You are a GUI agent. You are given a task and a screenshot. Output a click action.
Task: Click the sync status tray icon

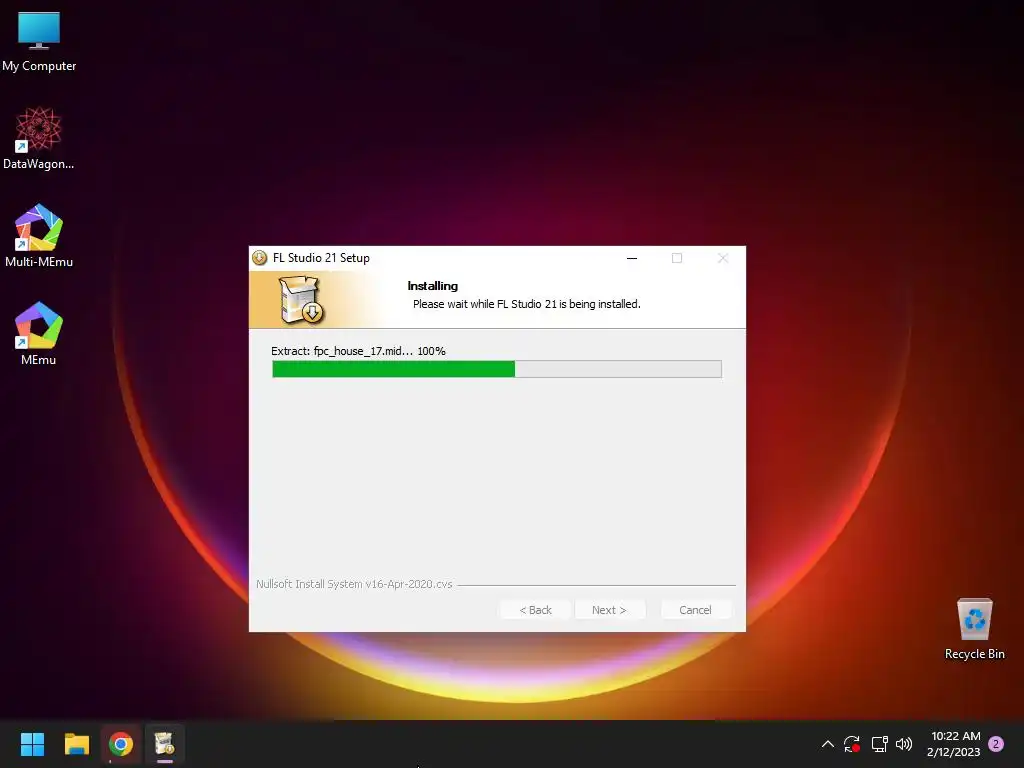click(x=852, y=744)
